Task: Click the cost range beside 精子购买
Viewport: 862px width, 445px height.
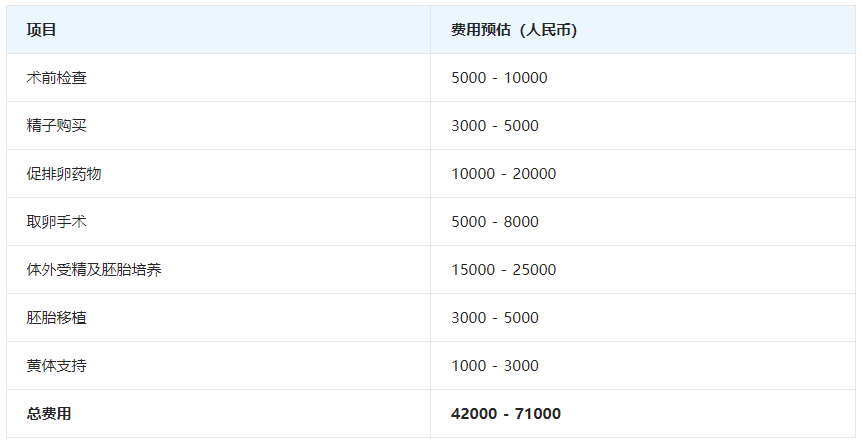Action: 495,126
